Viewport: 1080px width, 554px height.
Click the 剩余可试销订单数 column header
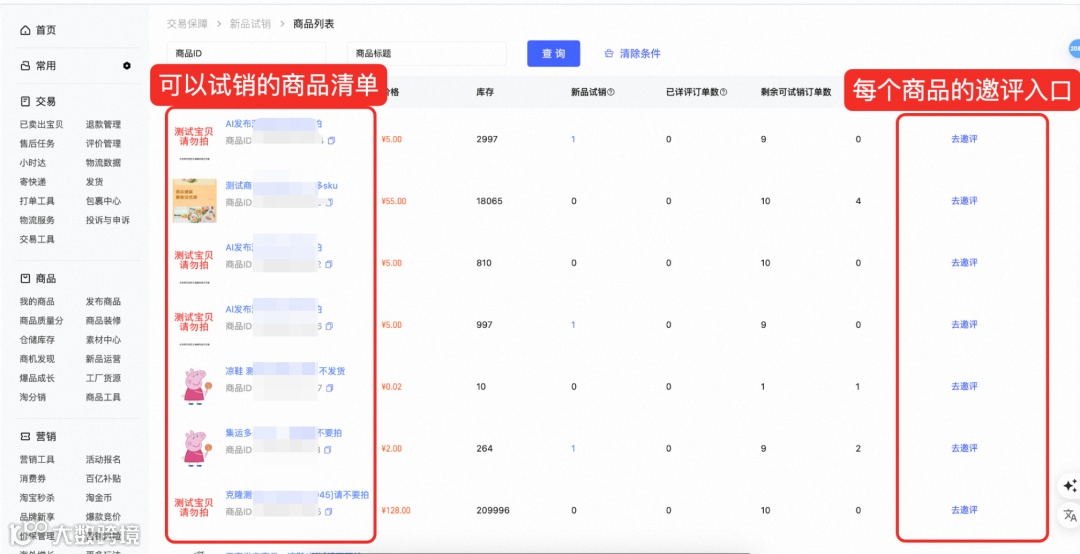tap(796, 92)
